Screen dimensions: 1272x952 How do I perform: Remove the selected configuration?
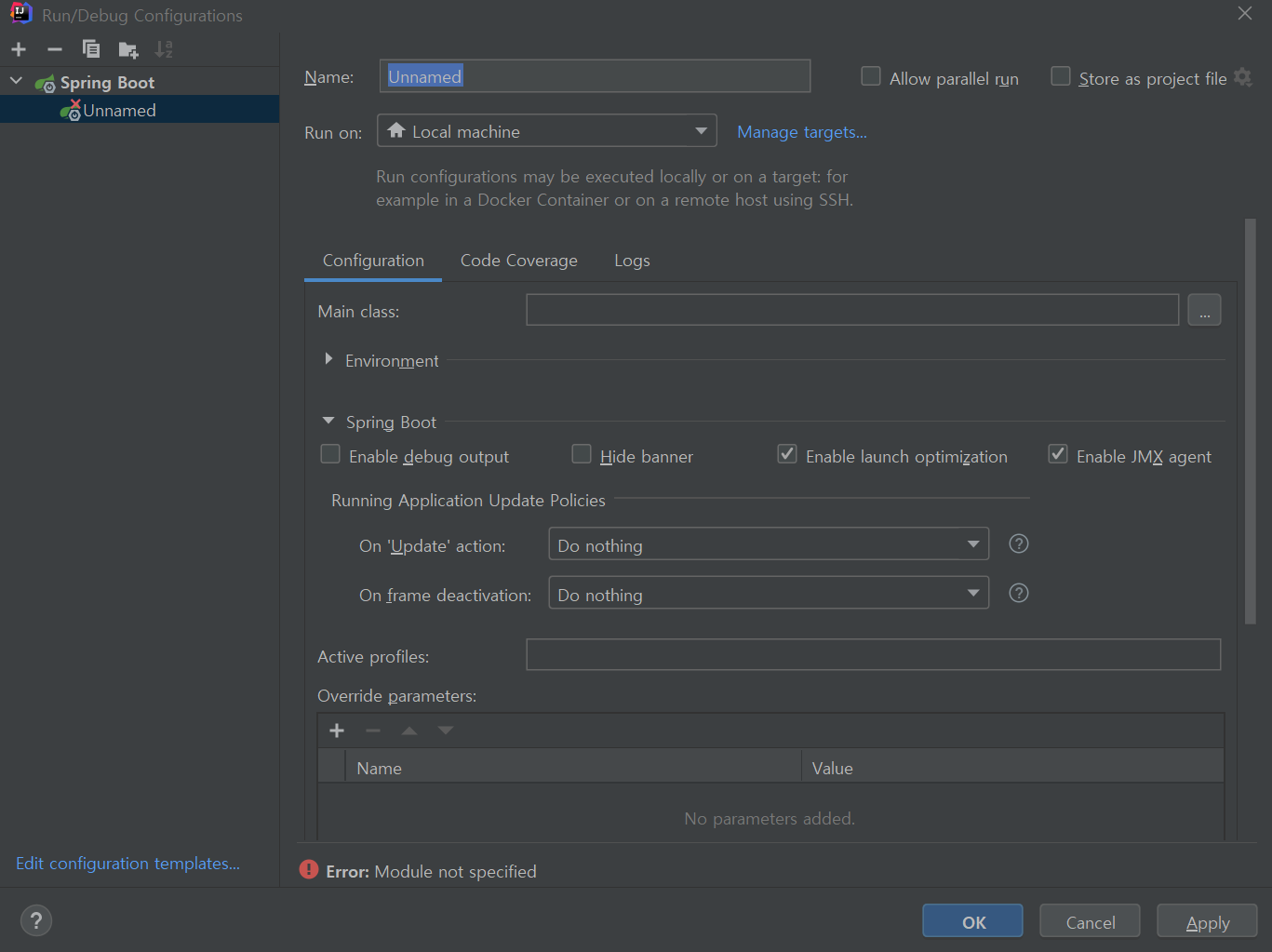[x=55, y=49]
